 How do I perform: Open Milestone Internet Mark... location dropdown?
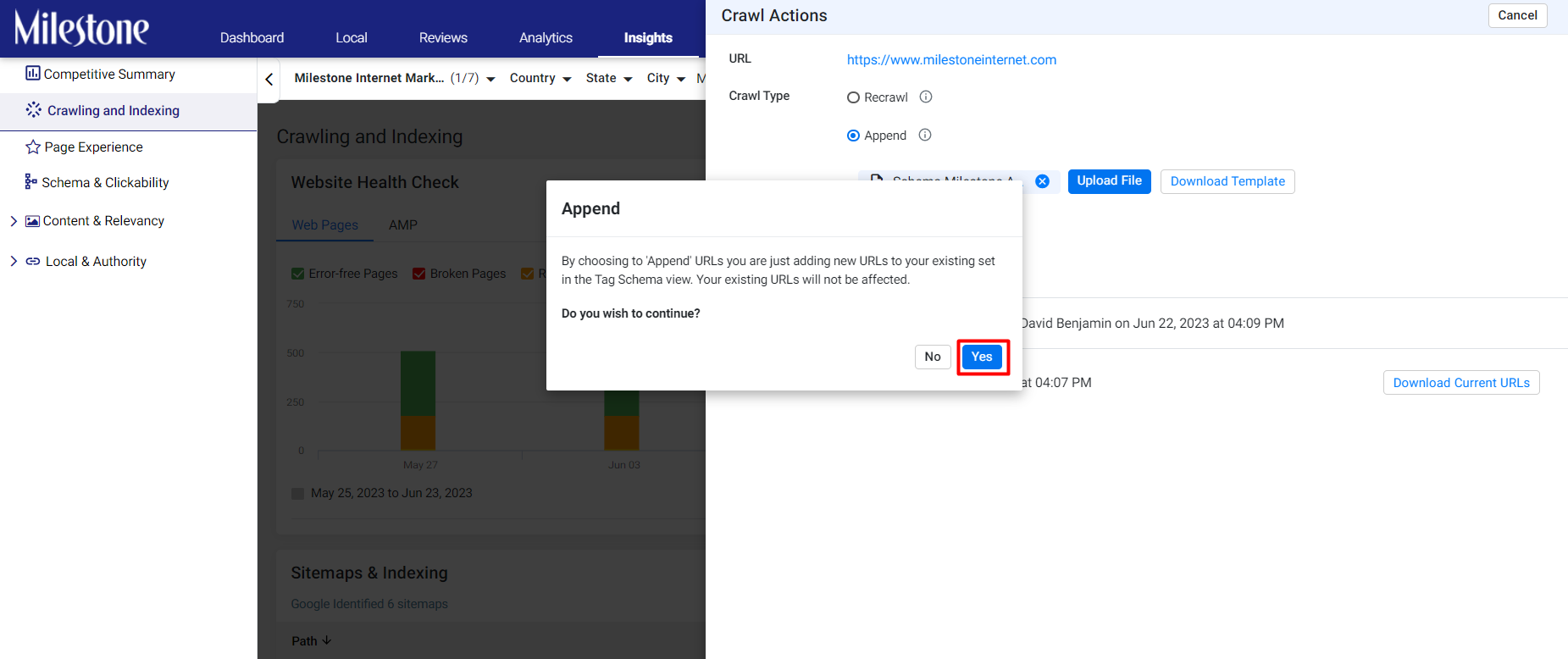[x=395, y=78]
